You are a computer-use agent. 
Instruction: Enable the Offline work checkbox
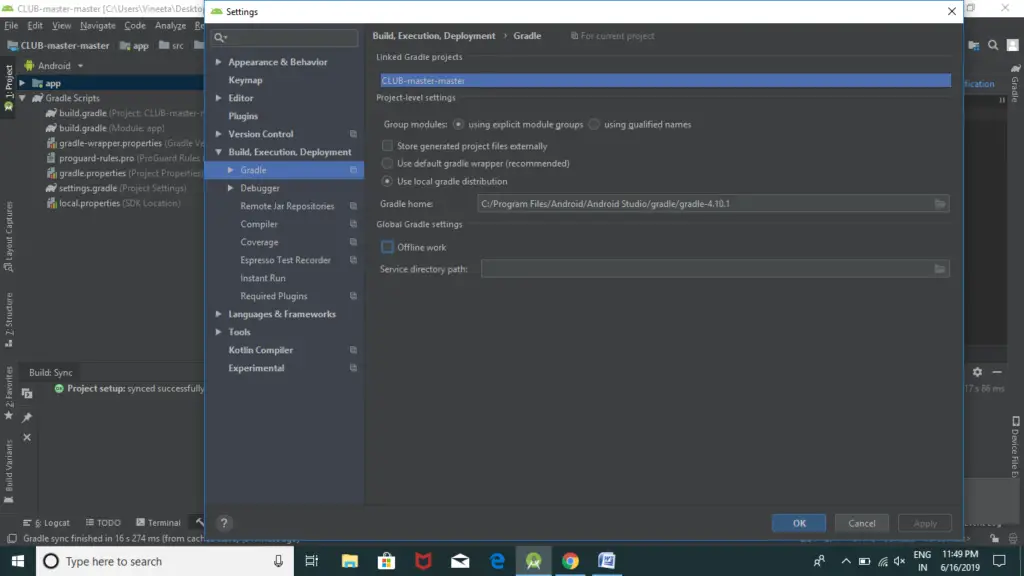(387, 247)
